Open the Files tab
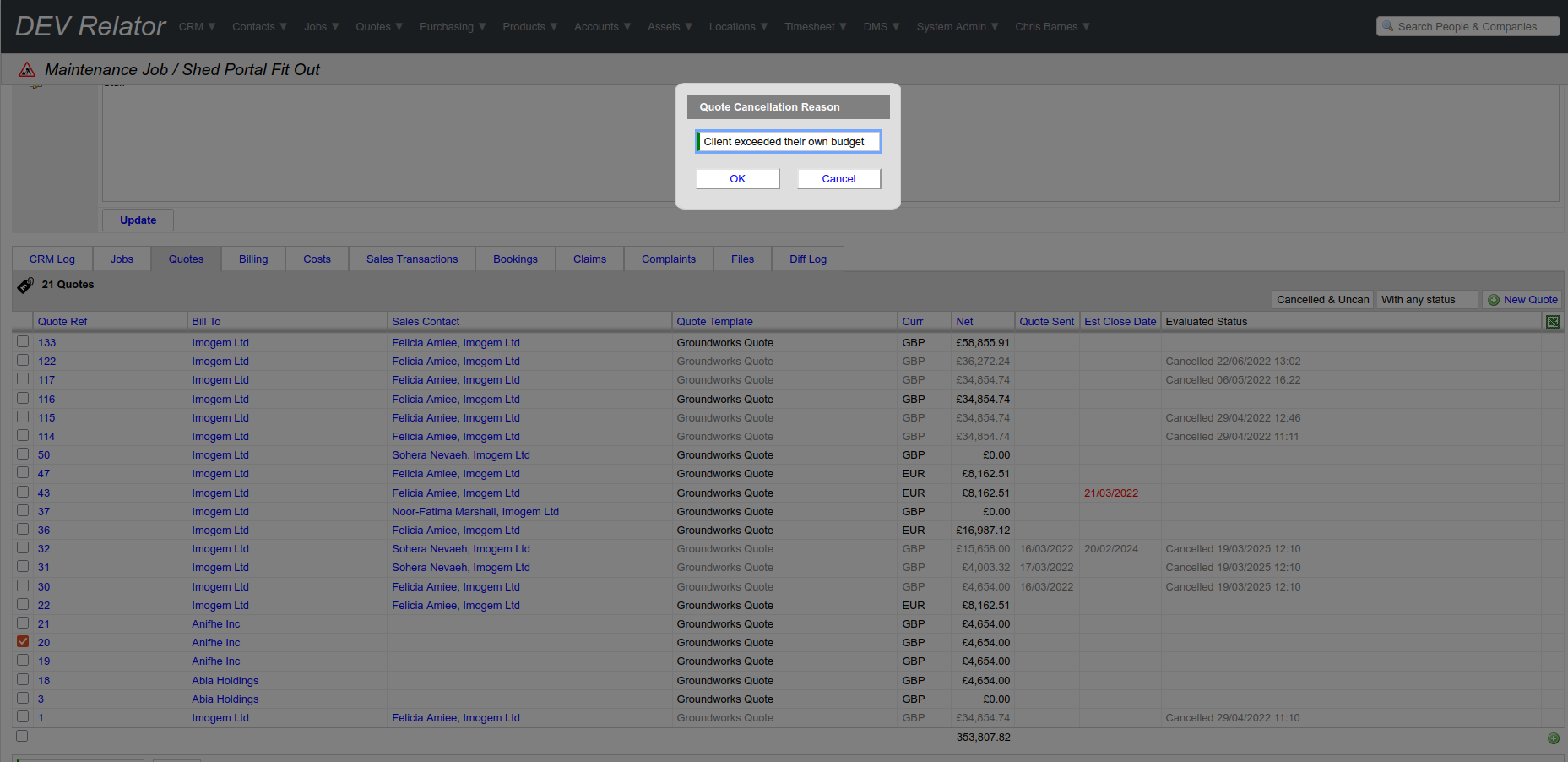This screenshot has height=762, width=1568. [743, 259]
